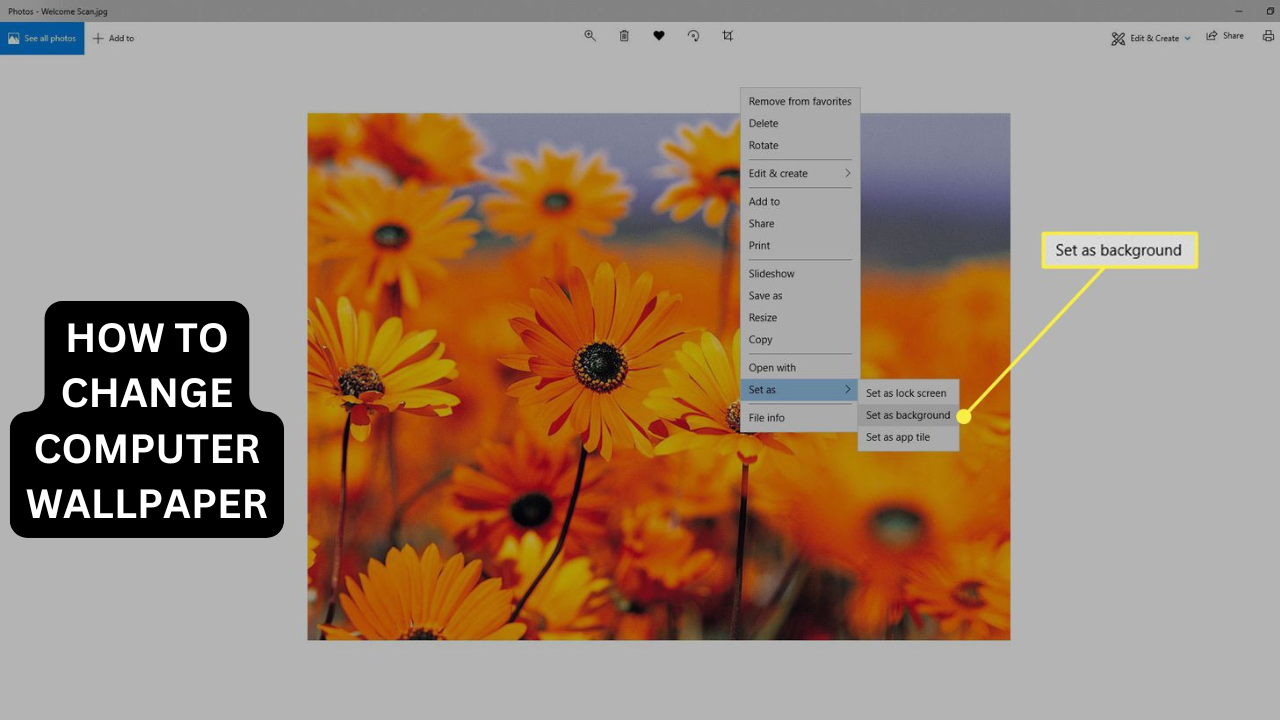Screen dimensions: 1280x720
Task: Rotate the image with the rotate icon
Action: click(693, 35)
